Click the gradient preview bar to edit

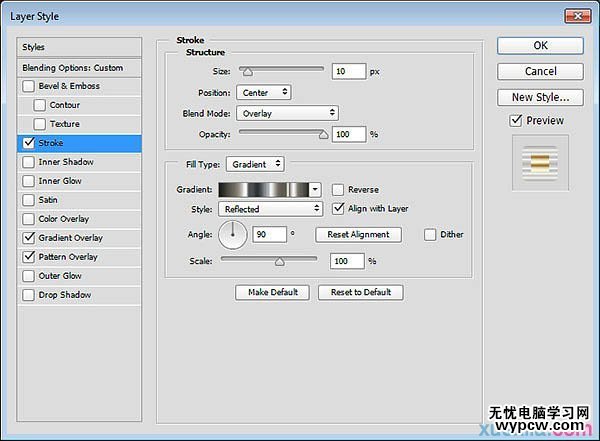[x=264, y=189]
